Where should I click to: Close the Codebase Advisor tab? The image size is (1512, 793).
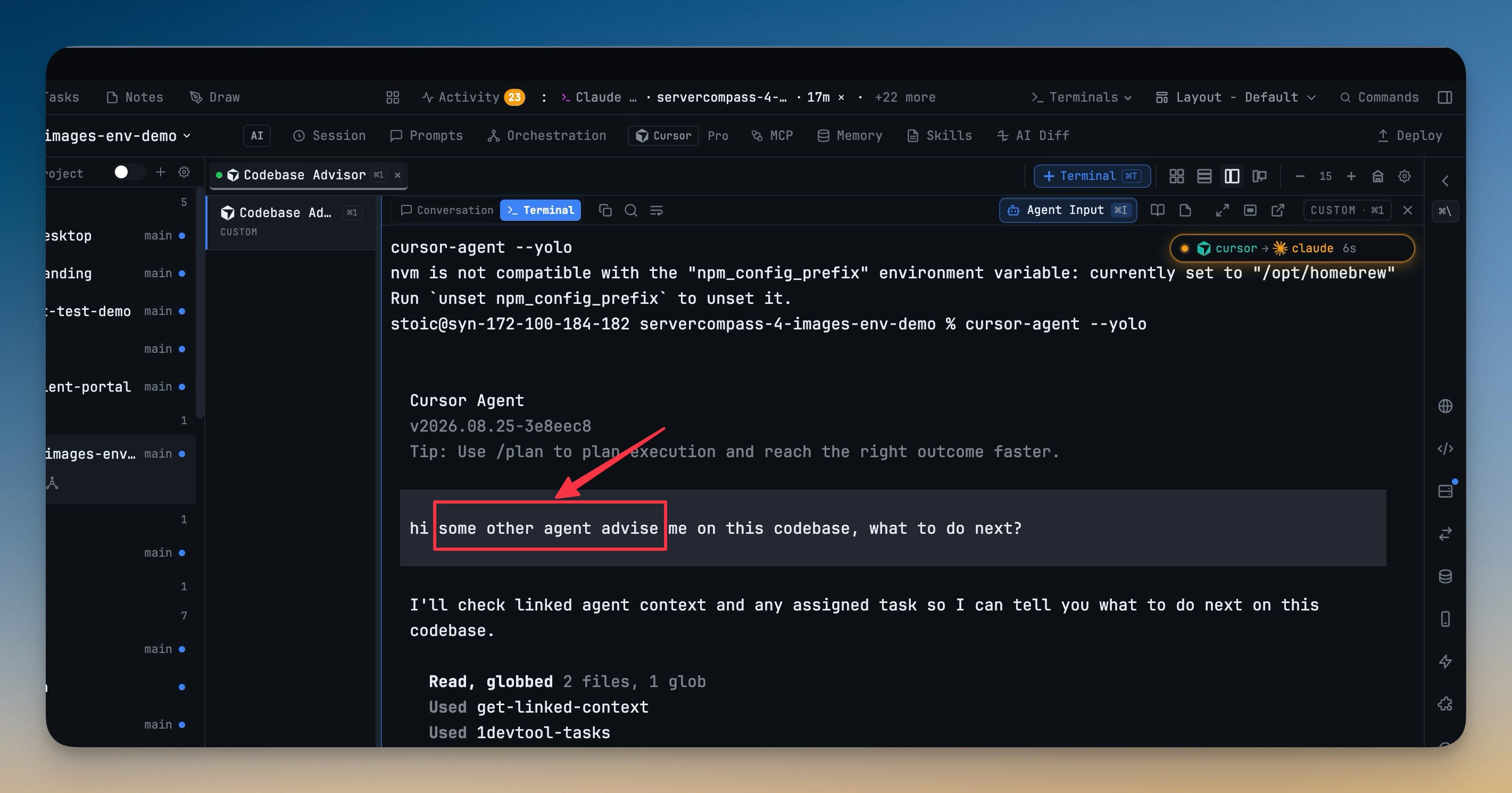tap(397, 176)
